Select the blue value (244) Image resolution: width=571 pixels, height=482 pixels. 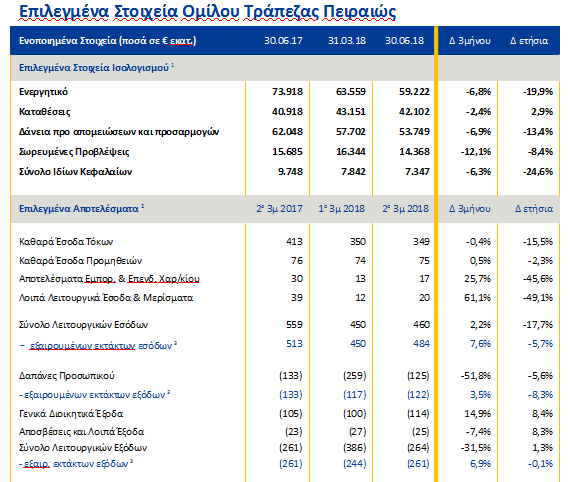354,464
